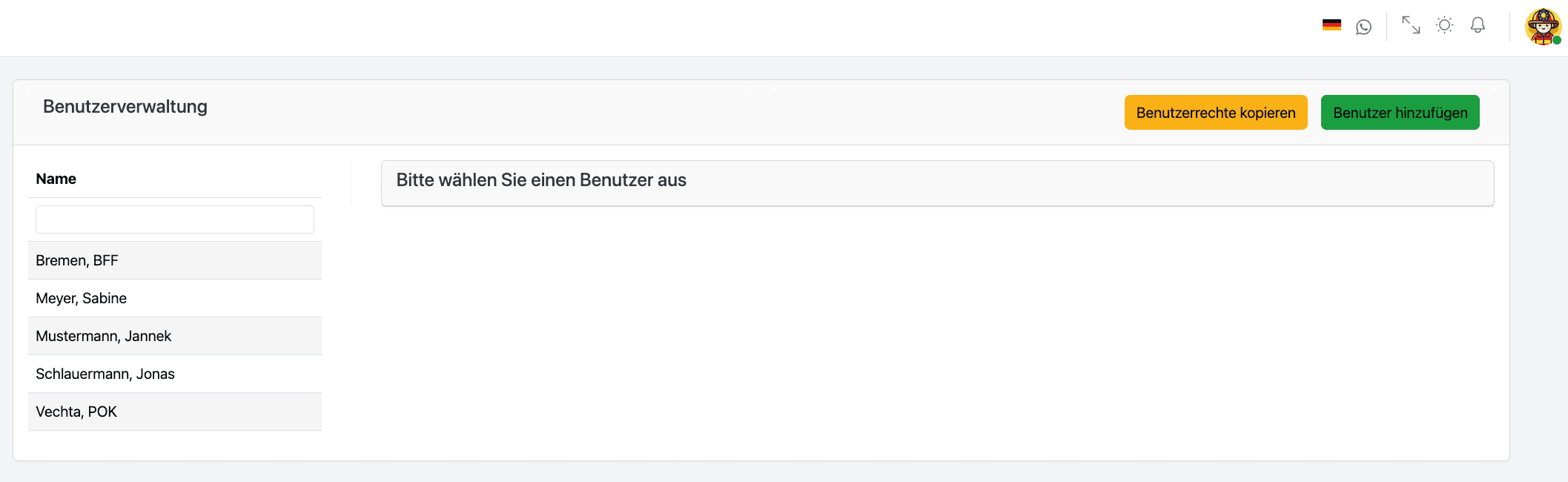Open the German flag language selector
Viewport: 1568px width, 482px height.
point(1332,25)
